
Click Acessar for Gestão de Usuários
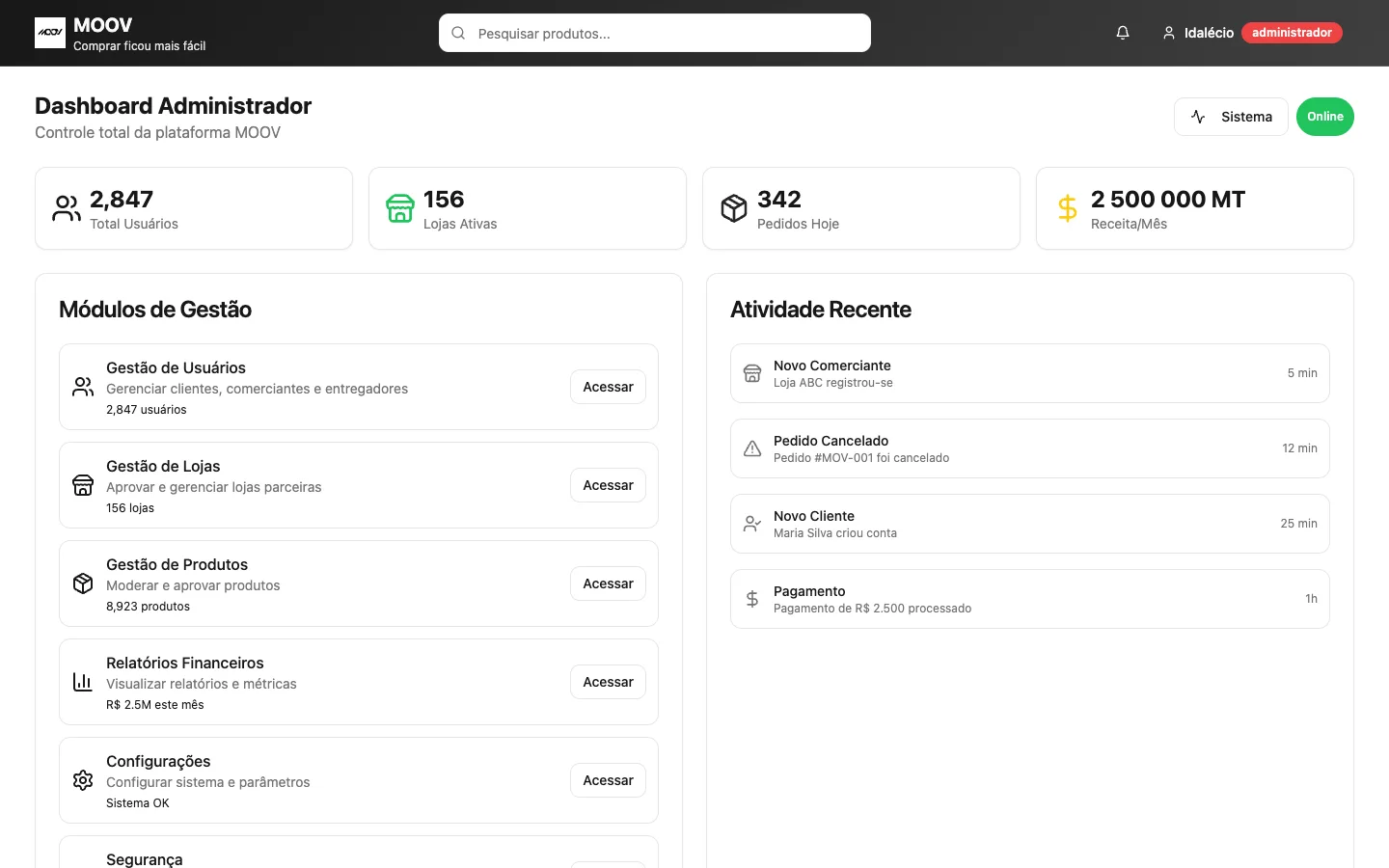click(x=608, y=387)
